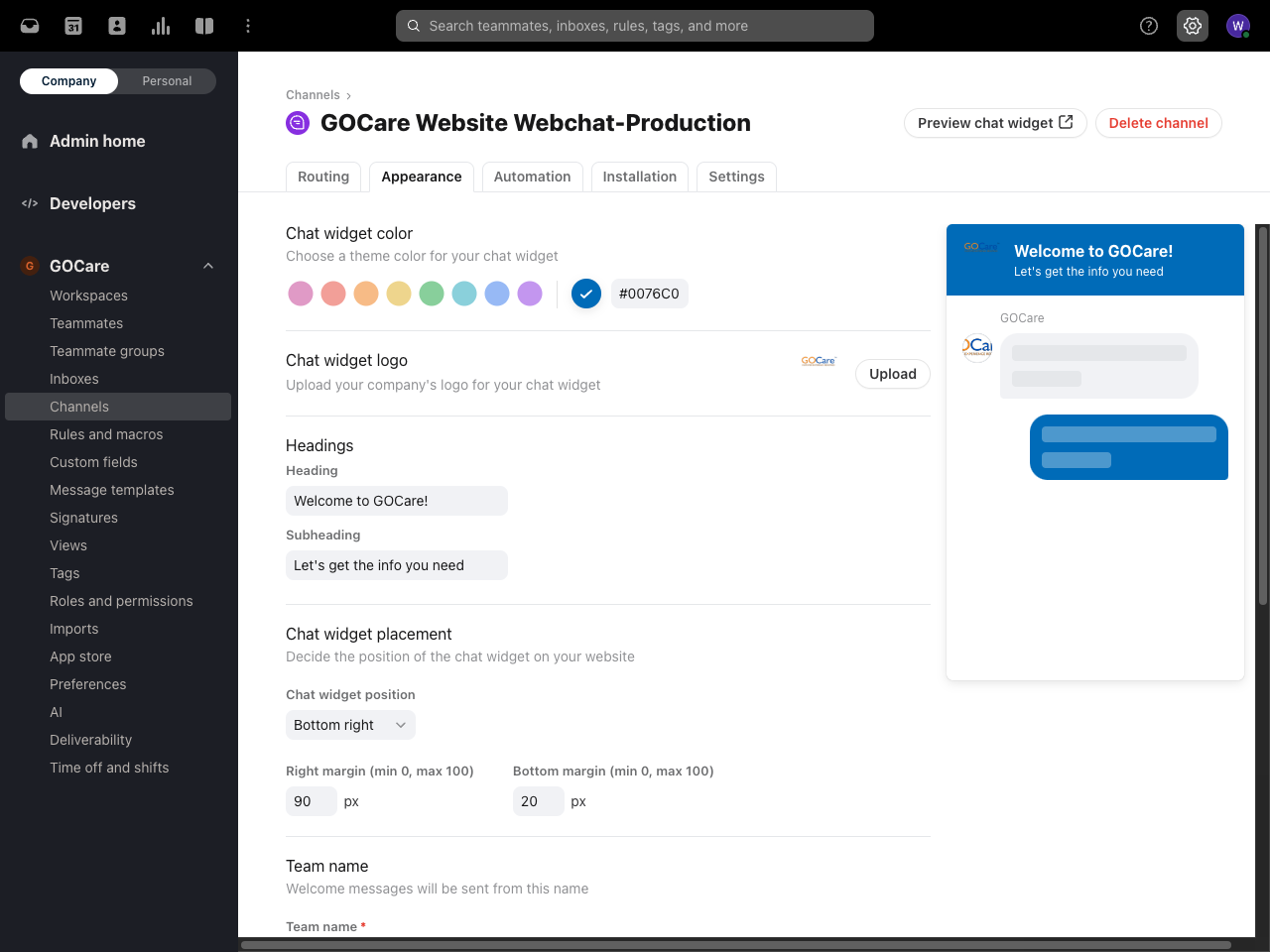The image size is (1270, 952).
Task: Open Time off and shifts in sidebar
Action: tap(109, 768)
